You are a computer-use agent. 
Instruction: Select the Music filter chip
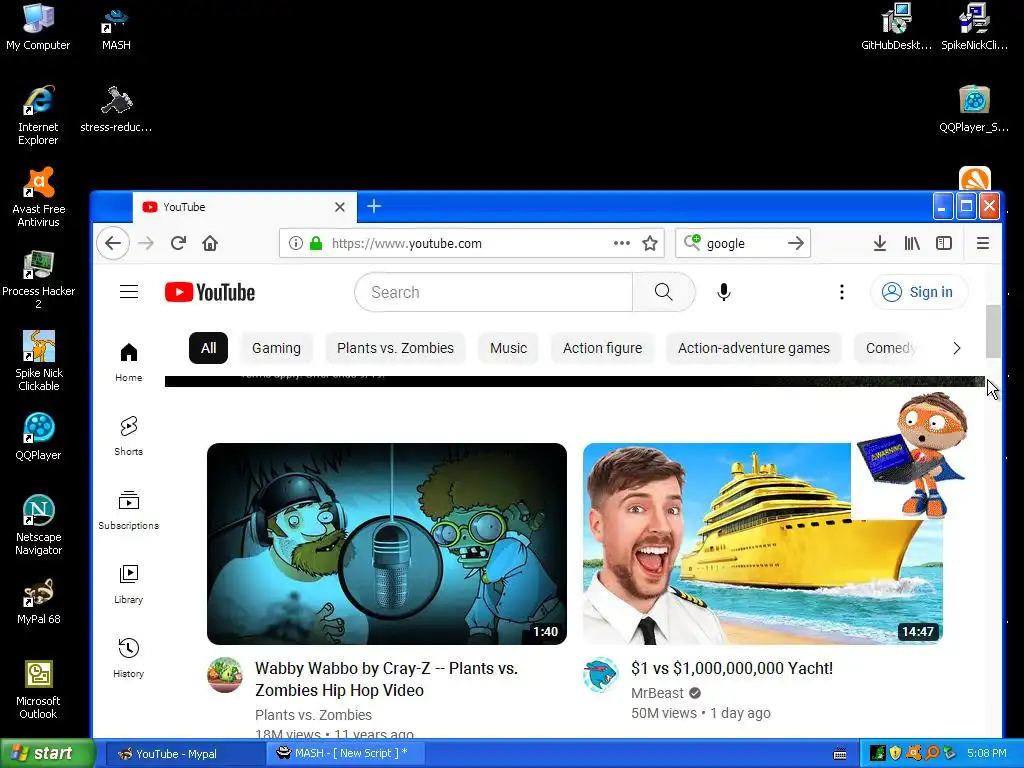point(508,348)
